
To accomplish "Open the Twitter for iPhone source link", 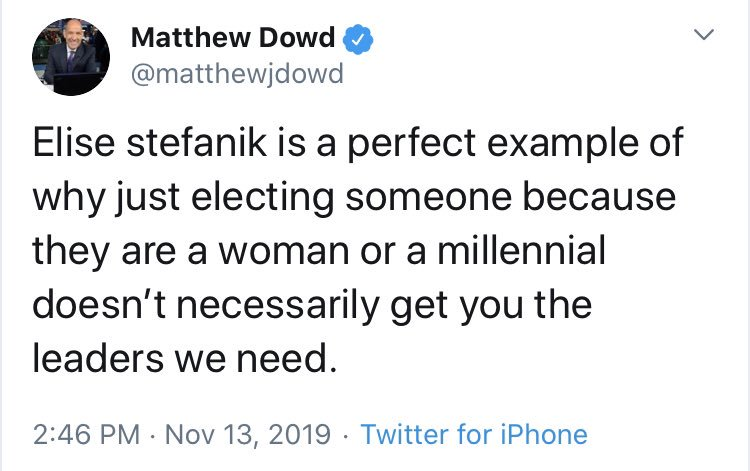I will tap(473, 435).
